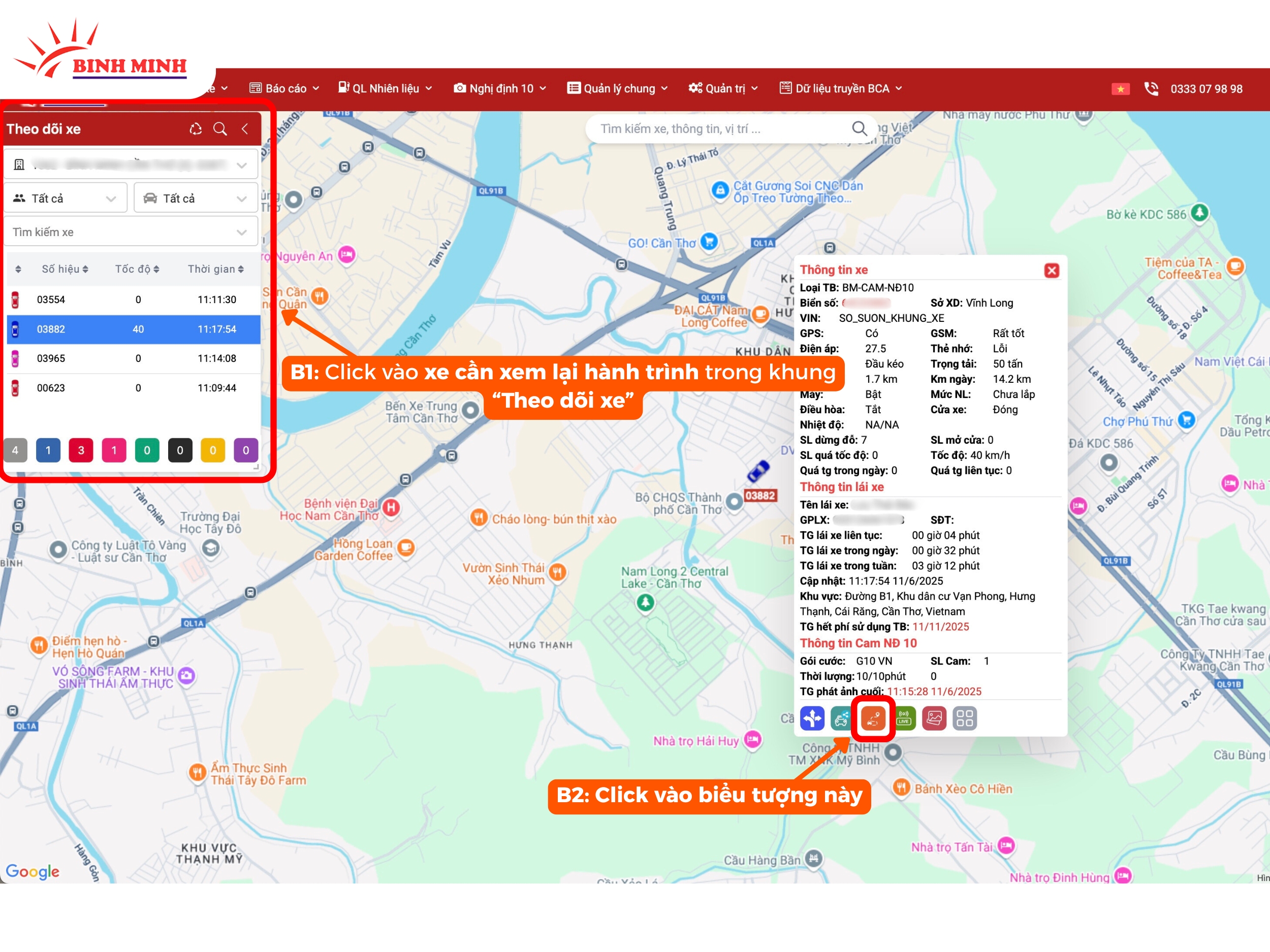Image resolution: width=1270 pixels, height=952 pixels.
Task: Click the Chợ Phú Thứ market marker
Action: pos(1186,420)
